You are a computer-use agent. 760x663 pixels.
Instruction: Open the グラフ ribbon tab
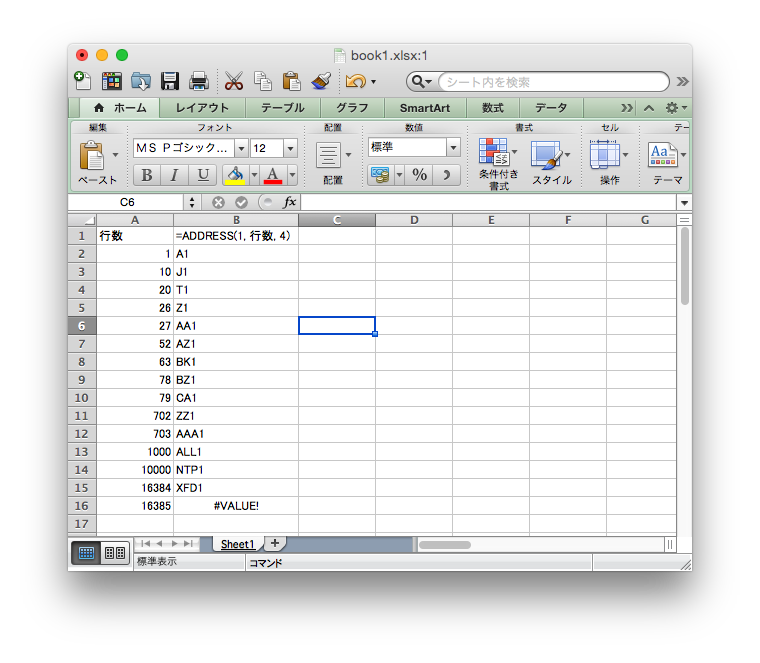352,108
